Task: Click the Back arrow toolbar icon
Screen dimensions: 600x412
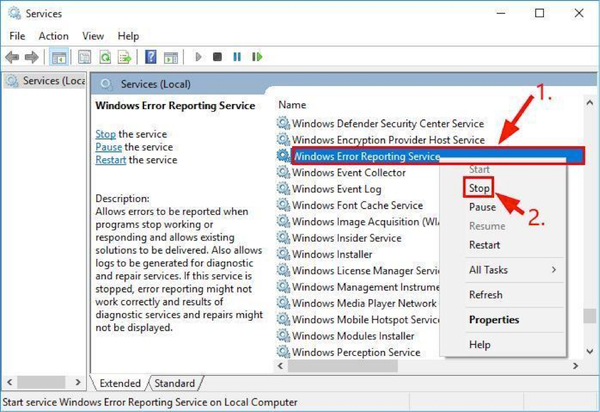Action: (12, 57)
